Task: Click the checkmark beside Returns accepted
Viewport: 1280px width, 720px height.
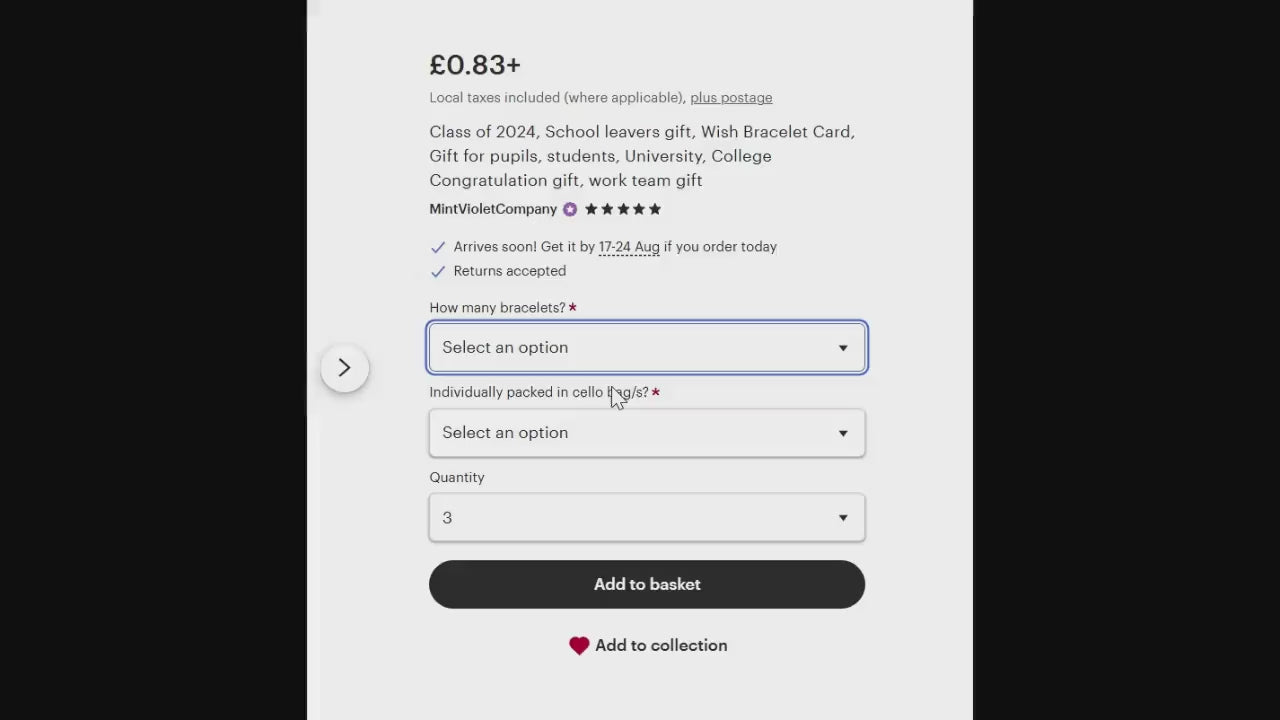Action: click(437, 271)
